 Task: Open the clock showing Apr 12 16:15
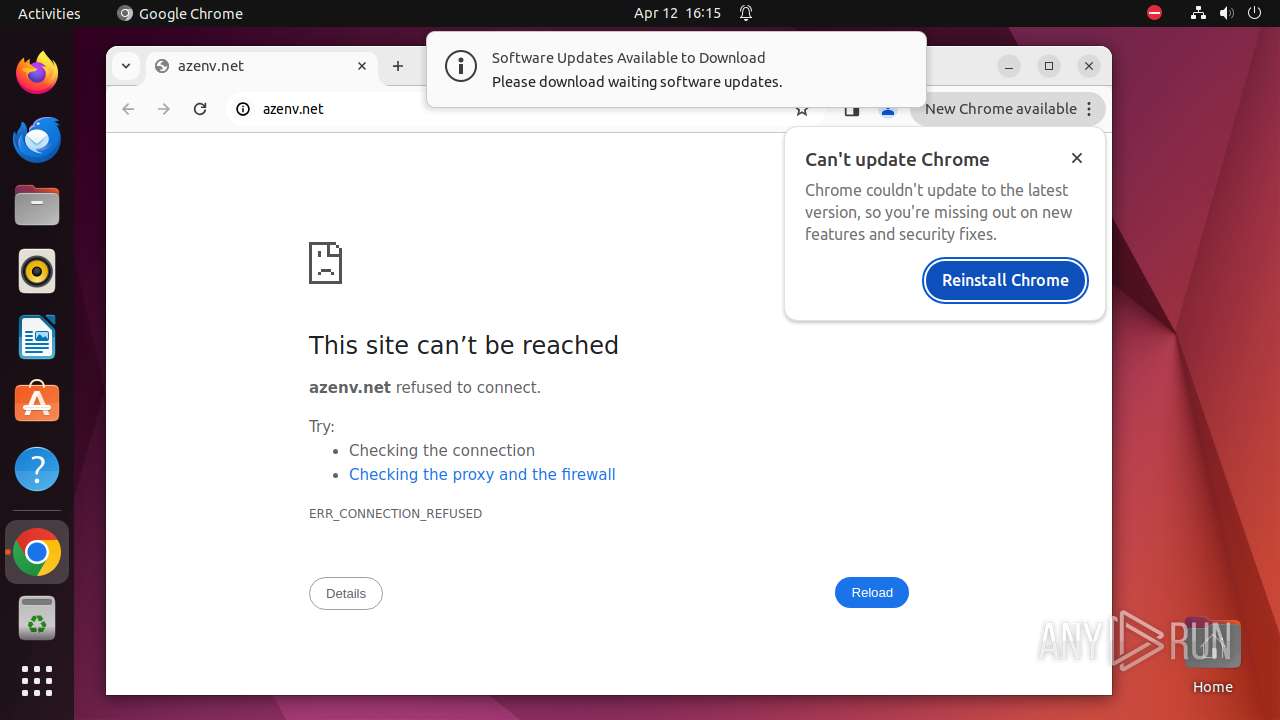click(x=677, y=13)
